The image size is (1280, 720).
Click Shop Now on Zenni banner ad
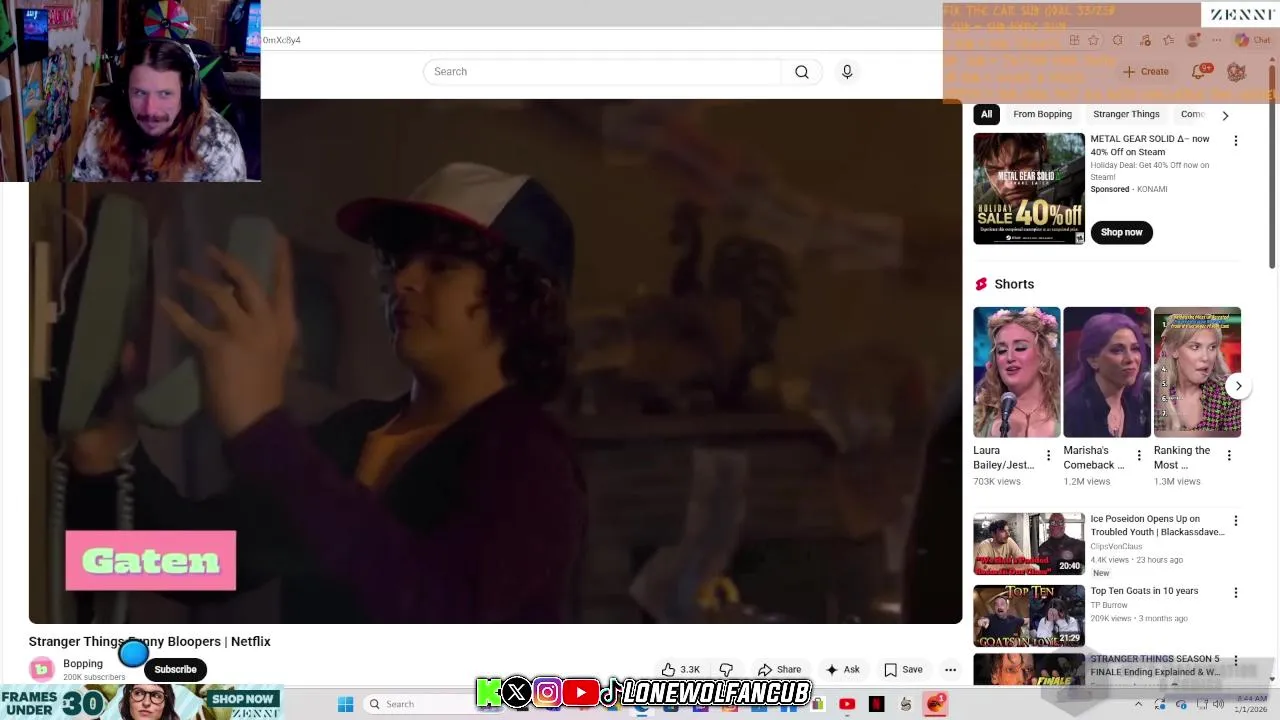coord(242,699)
